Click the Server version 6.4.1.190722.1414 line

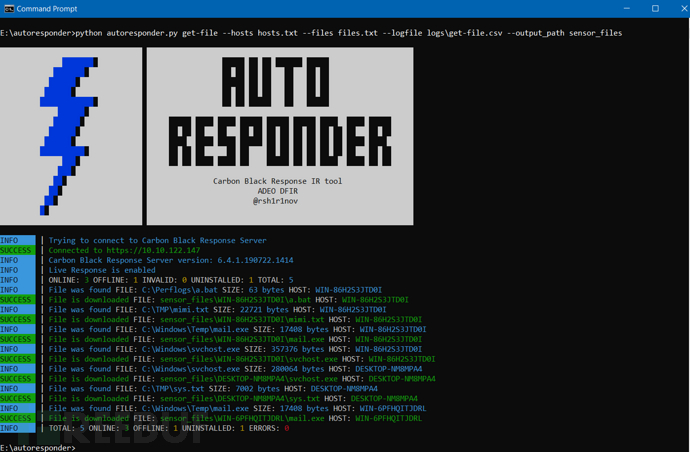tap(171, 260)
